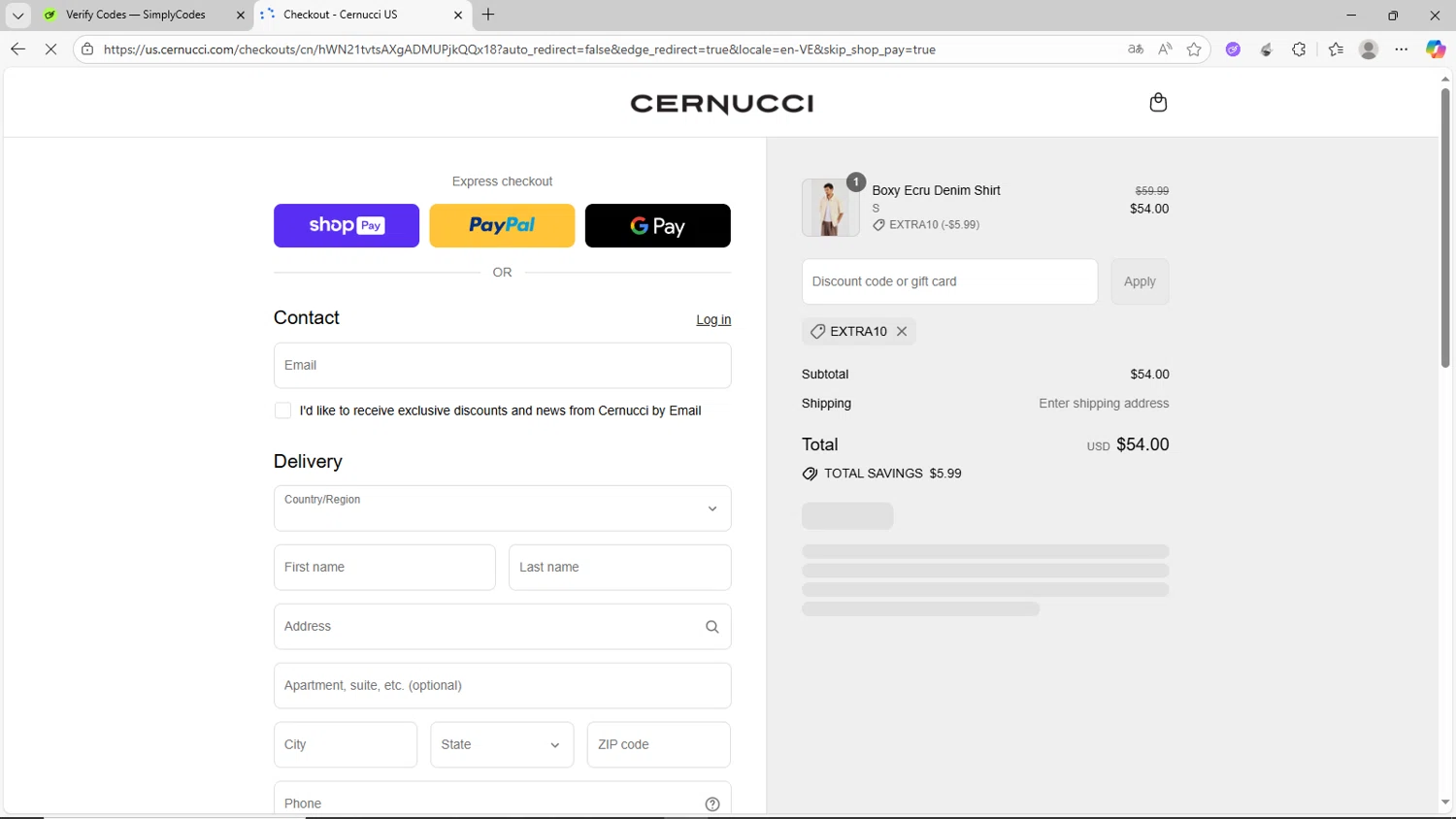Click the EXTRA10 (-$5.99) line under the shirt
1456x819 pixels.
click(926, 224)
